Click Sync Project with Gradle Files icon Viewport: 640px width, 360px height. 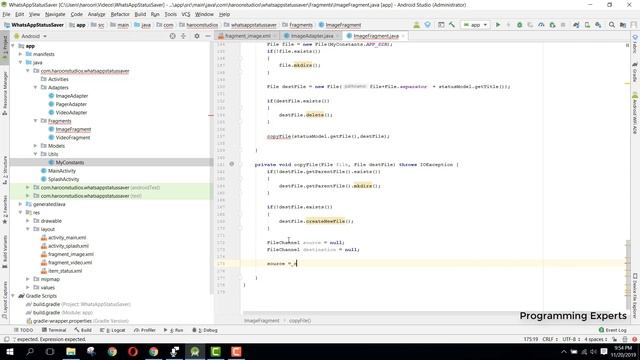coord(576,25)
